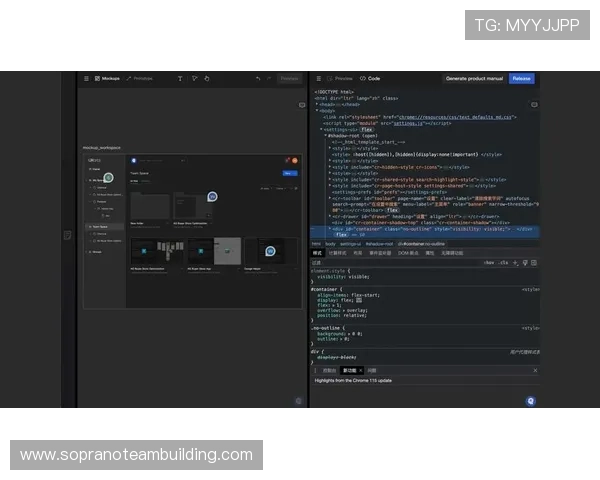Expand the head element node
This screenshot has width=600, height=480.
(317, 103)
